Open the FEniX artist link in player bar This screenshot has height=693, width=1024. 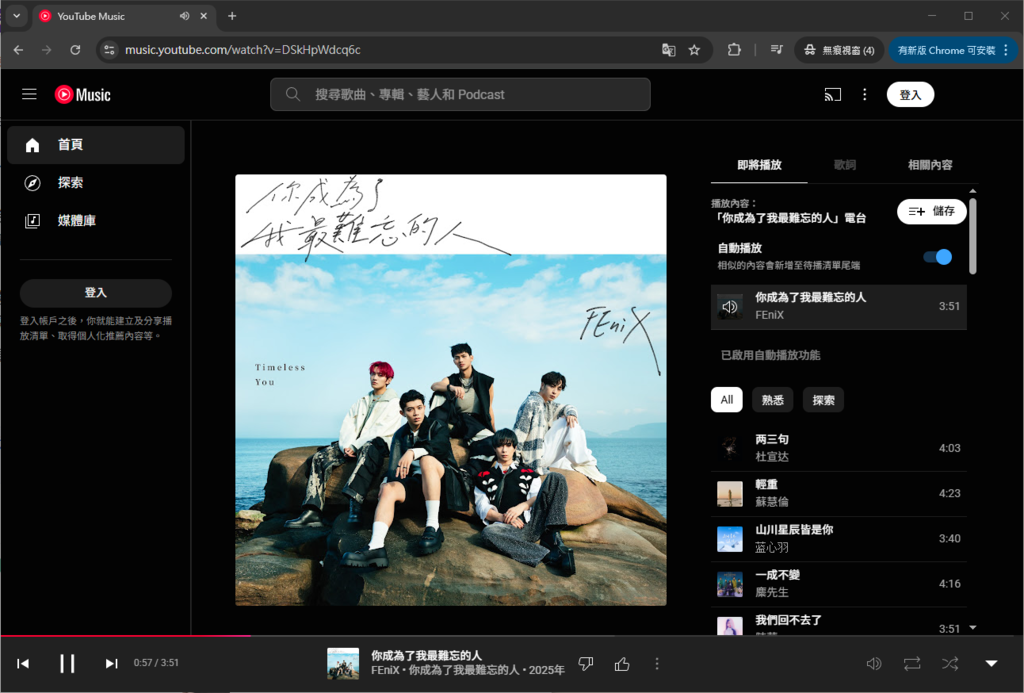[385, 671]
